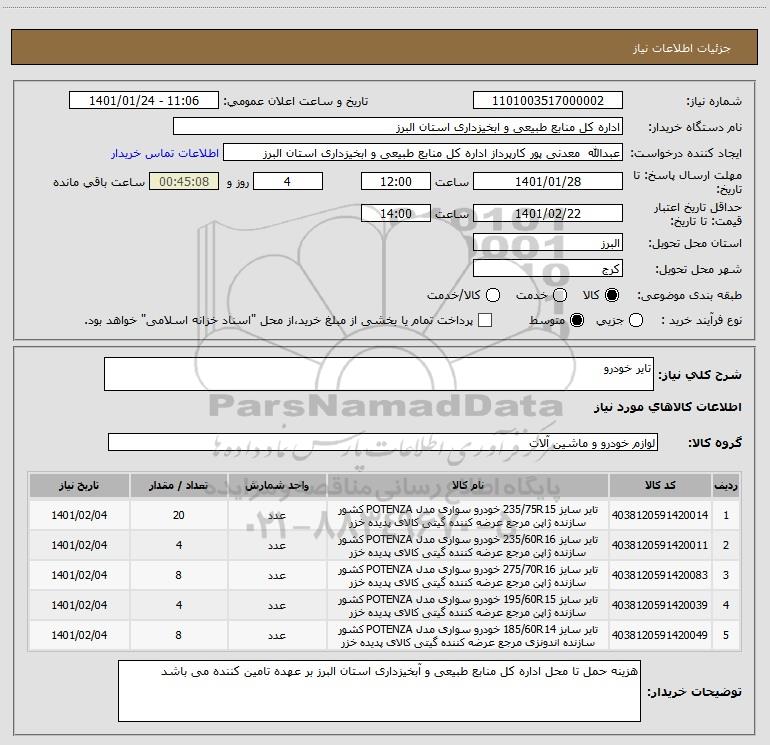Viewport: 770px width, 745px height.
Task: Click the general description box تایر خودرو
Action: pos(379,374)
